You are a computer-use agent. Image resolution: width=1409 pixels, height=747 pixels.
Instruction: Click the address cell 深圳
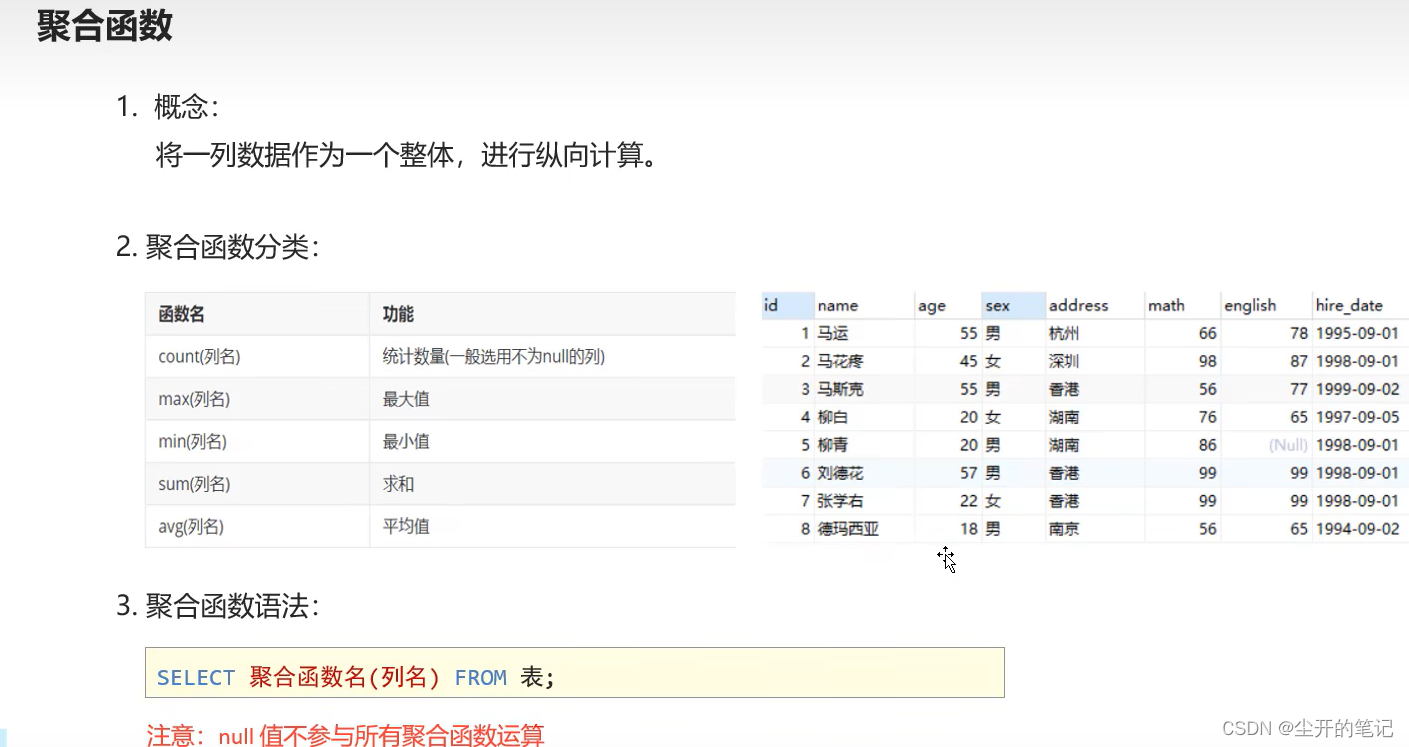click(1064, 361)
